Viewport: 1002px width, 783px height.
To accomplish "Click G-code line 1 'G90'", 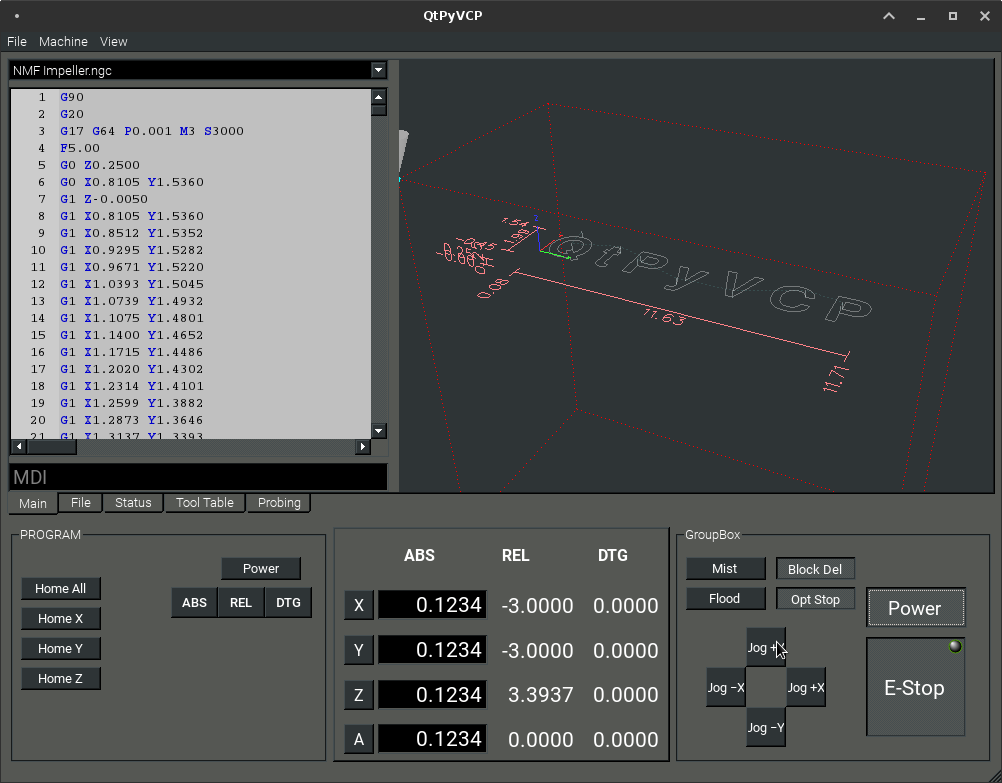I will pos(72,97).
